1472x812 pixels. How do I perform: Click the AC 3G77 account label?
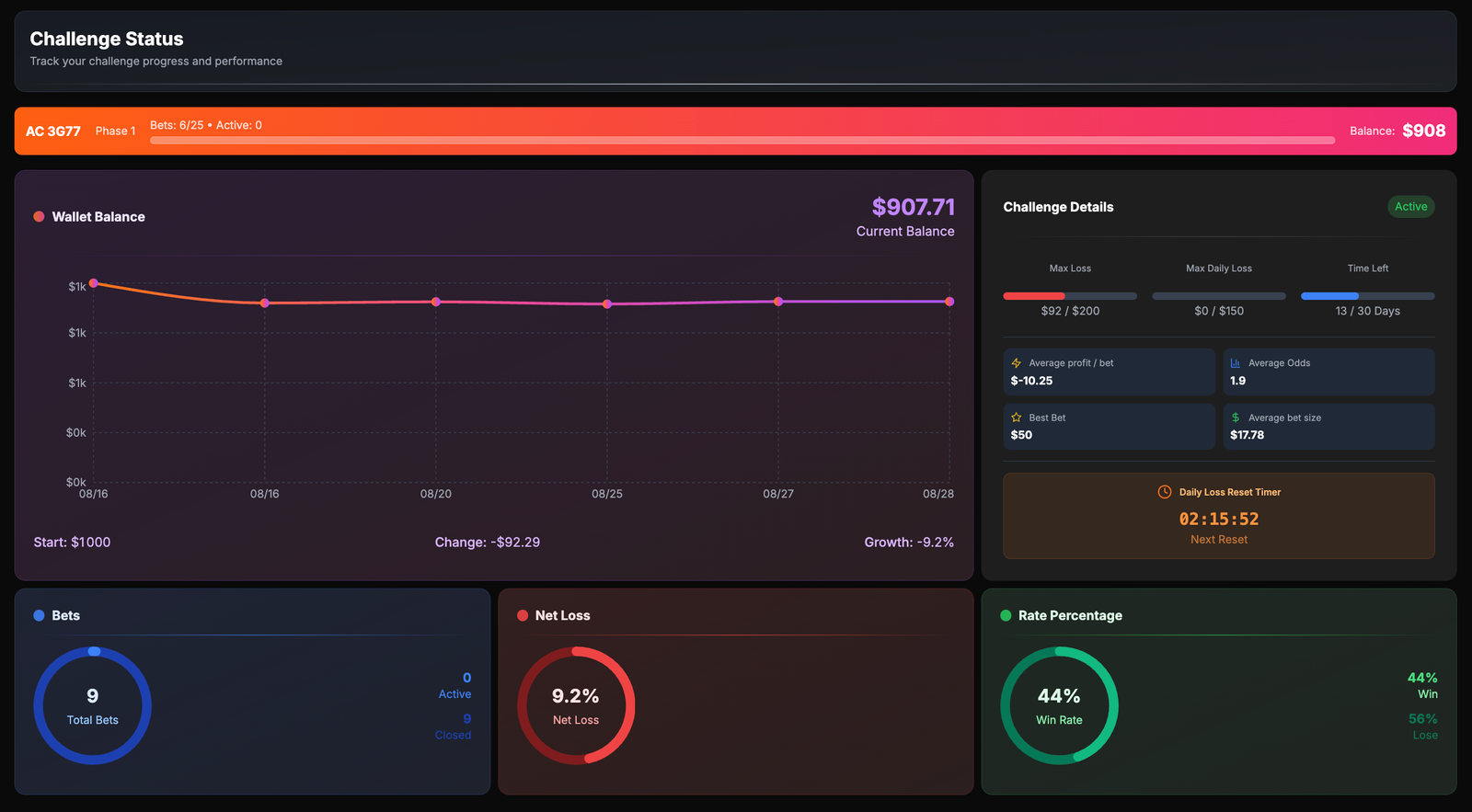pos(53,132)
